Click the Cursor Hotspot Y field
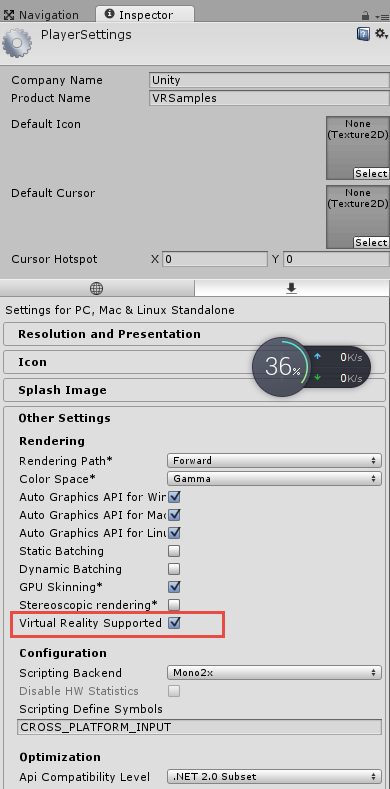The width and height of the screenshot is (390, 789). pos(336,260)
